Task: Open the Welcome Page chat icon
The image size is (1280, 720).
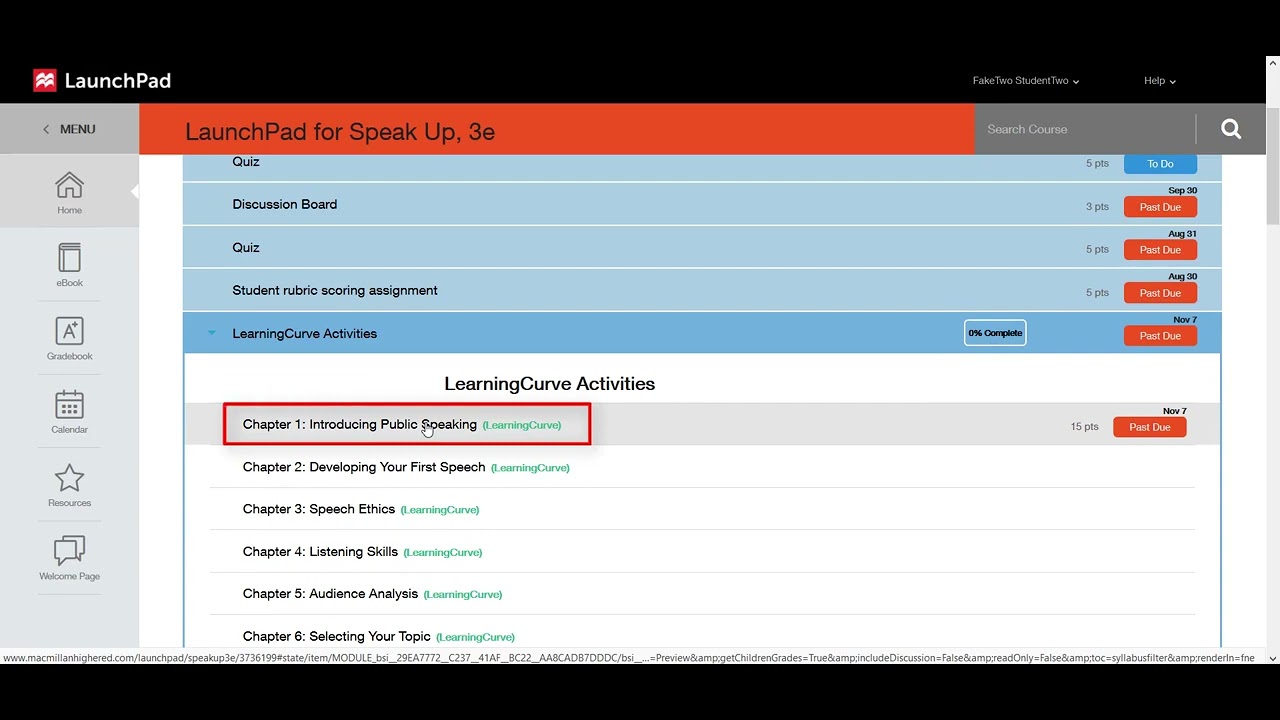Action: [x=69, y=551]
